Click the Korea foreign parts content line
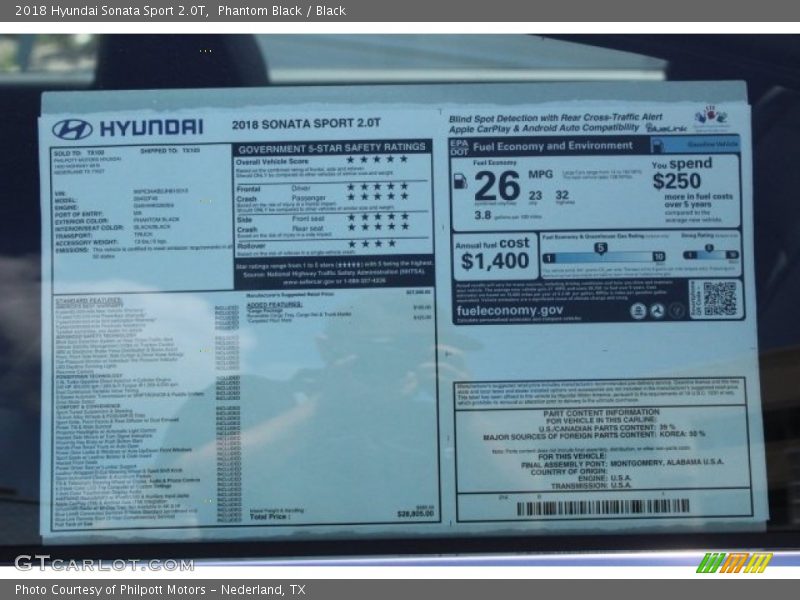Viewport: 800px width, 600px height. (x=594, y=435)
